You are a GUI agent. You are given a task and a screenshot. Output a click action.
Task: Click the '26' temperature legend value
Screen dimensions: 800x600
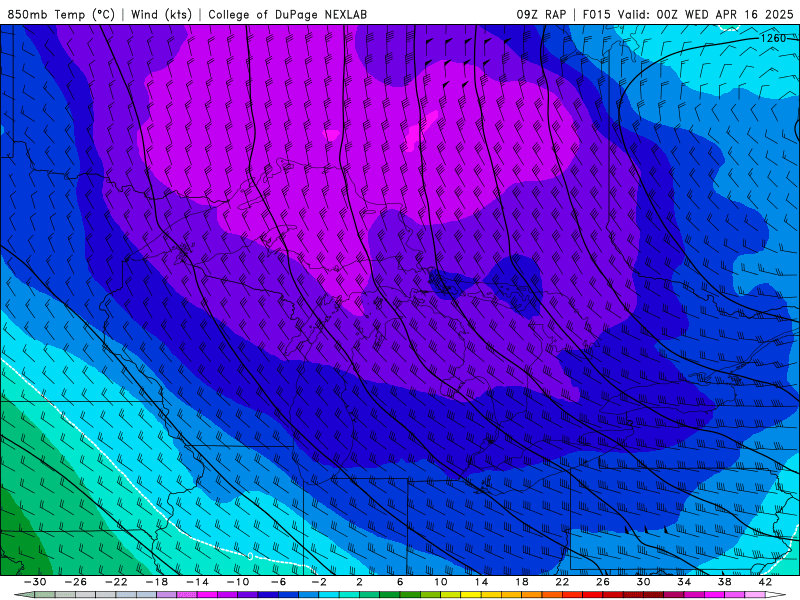(603, 582)
